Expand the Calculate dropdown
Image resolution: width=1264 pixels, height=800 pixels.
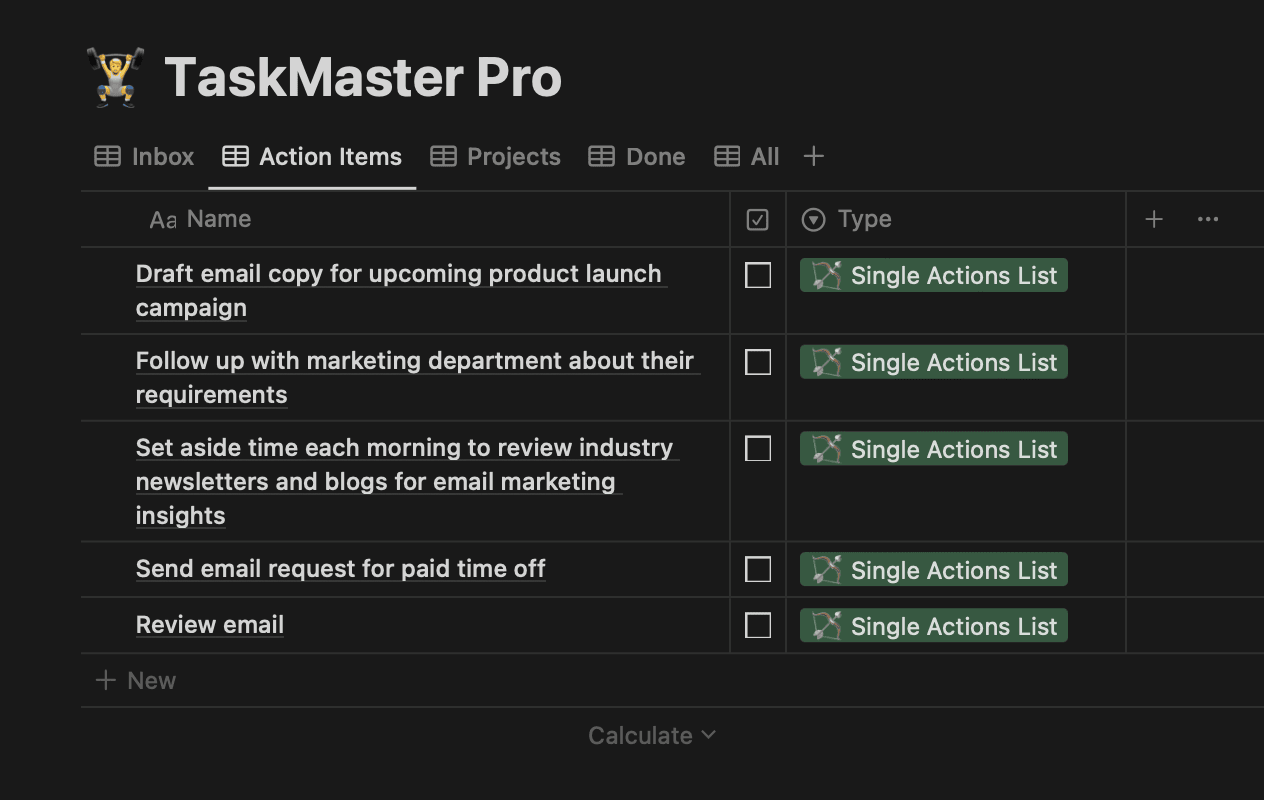coord(652,736)
